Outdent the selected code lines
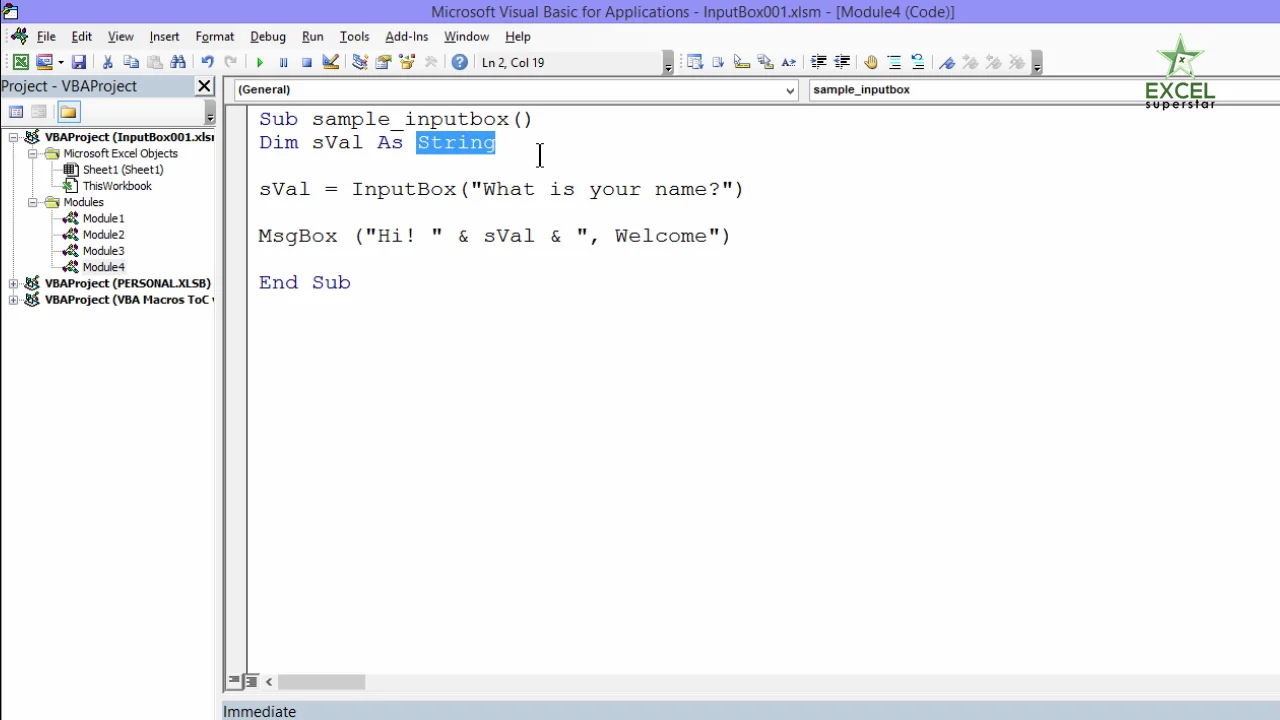 point(842,62)
